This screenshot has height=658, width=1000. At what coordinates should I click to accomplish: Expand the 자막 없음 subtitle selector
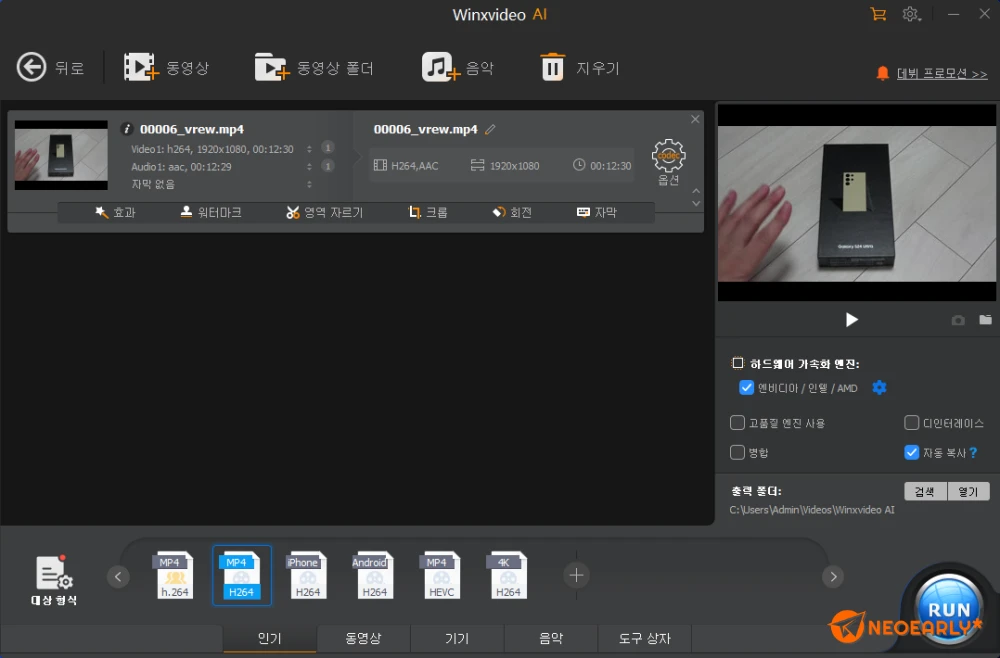coord(309,184)
